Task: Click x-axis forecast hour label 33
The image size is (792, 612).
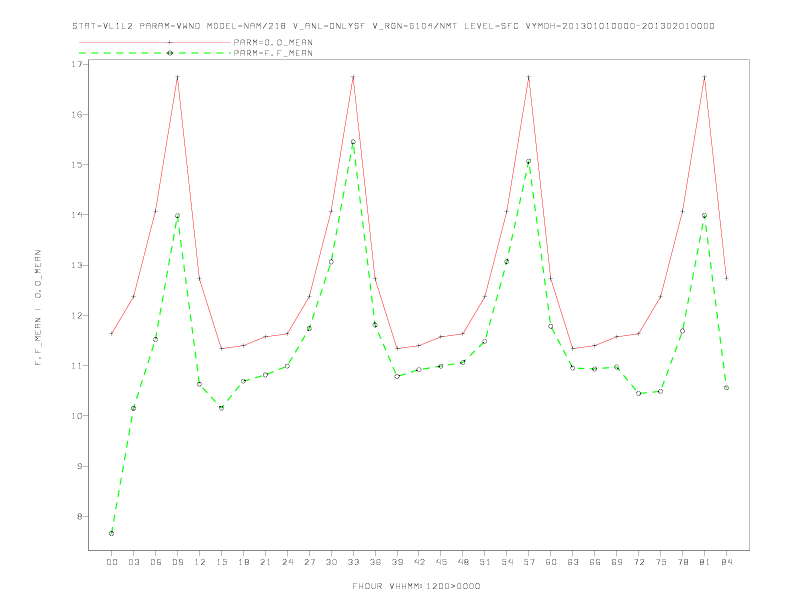Action: pos(353,562)
